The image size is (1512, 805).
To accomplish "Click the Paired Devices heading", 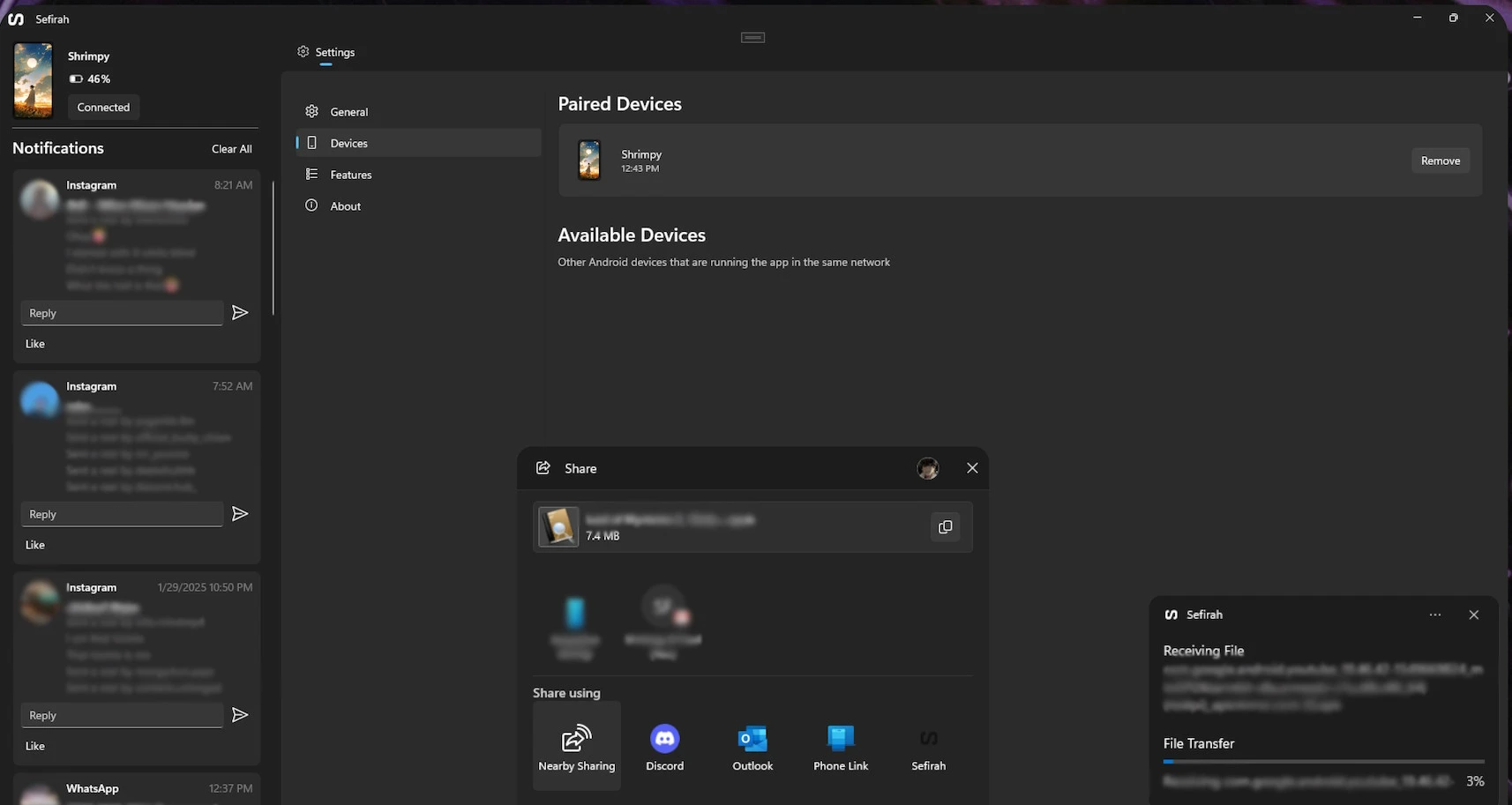I will [x=619, y=104].
